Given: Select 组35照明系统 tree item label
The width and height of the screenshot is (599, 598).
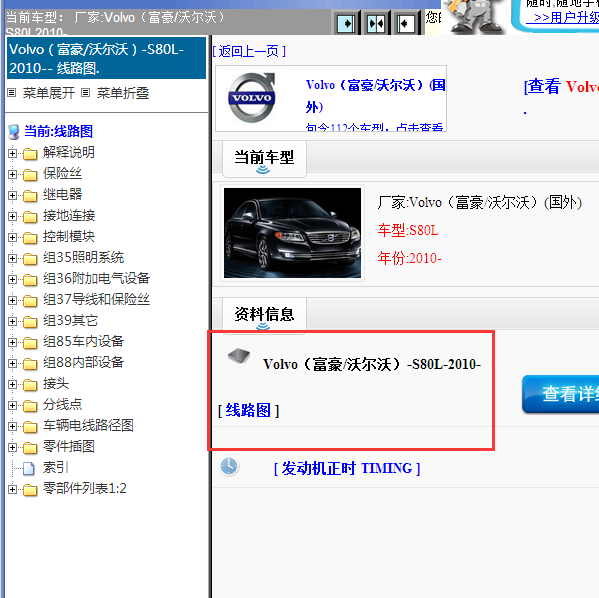Looking at the screenshot, I should tap(83, 258).
